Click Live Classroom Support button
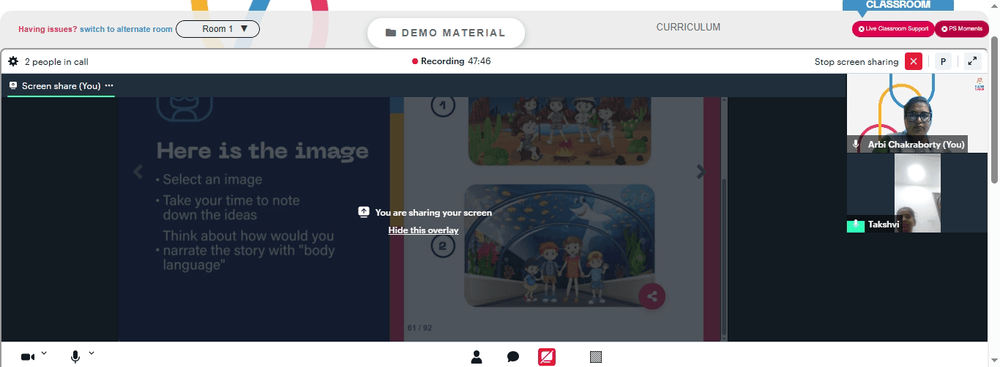 click(893, 29)
